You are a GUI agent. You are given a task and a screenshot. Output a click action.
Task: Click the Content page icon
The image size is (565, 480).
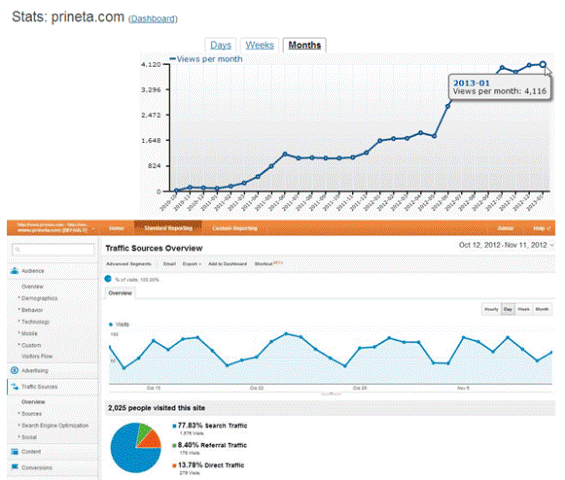click(x=15, y=452)
